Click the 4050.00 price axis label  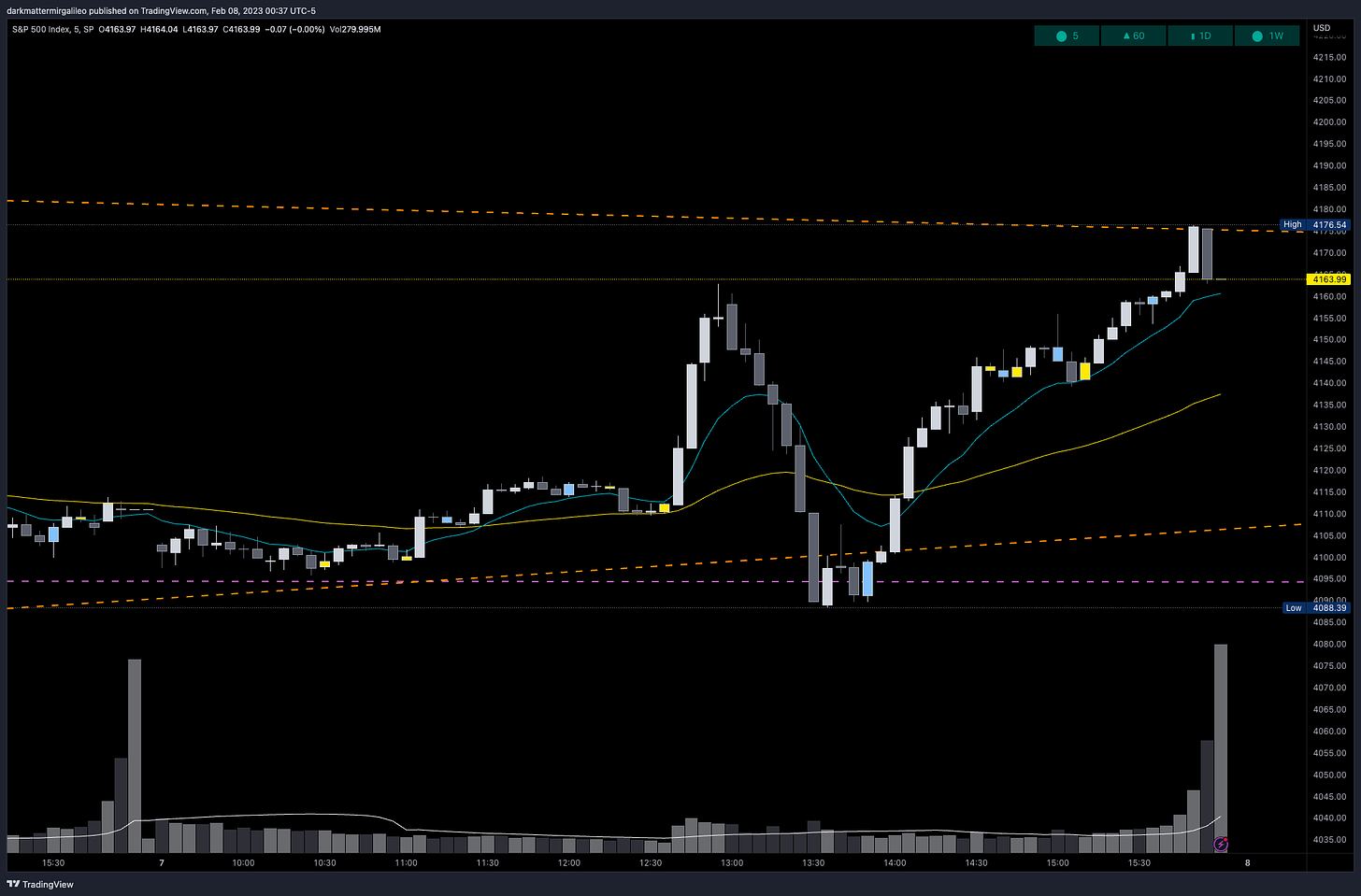coord(1329,775)
